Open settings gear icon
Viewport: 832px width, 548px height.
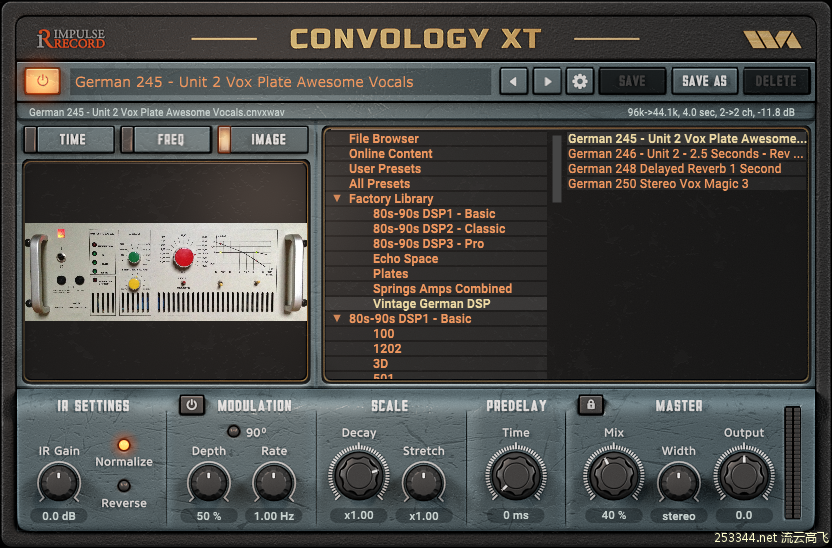[579, 81]
